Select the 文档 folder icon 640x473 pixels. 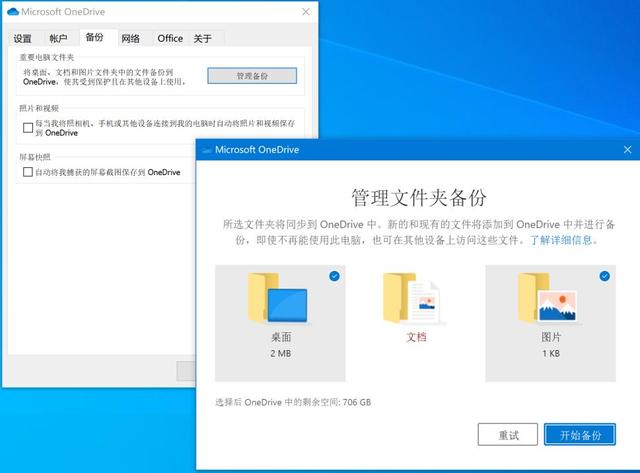tap(412, 298)
